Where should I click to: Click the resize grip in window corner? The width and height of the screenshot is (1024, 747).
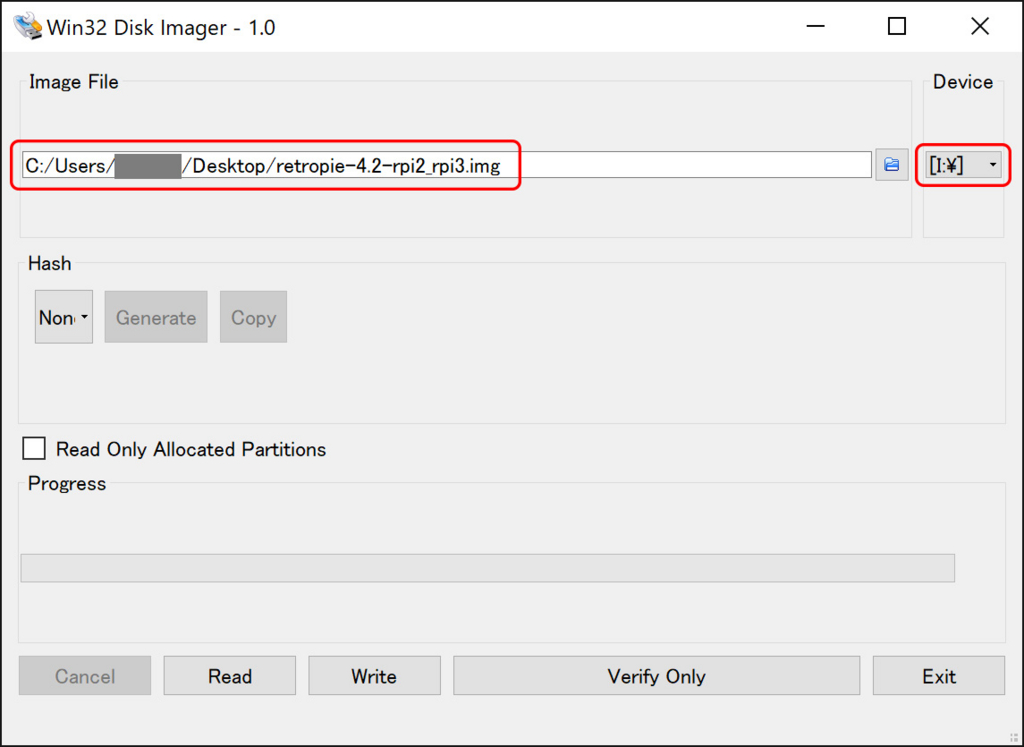point(1013,737)
